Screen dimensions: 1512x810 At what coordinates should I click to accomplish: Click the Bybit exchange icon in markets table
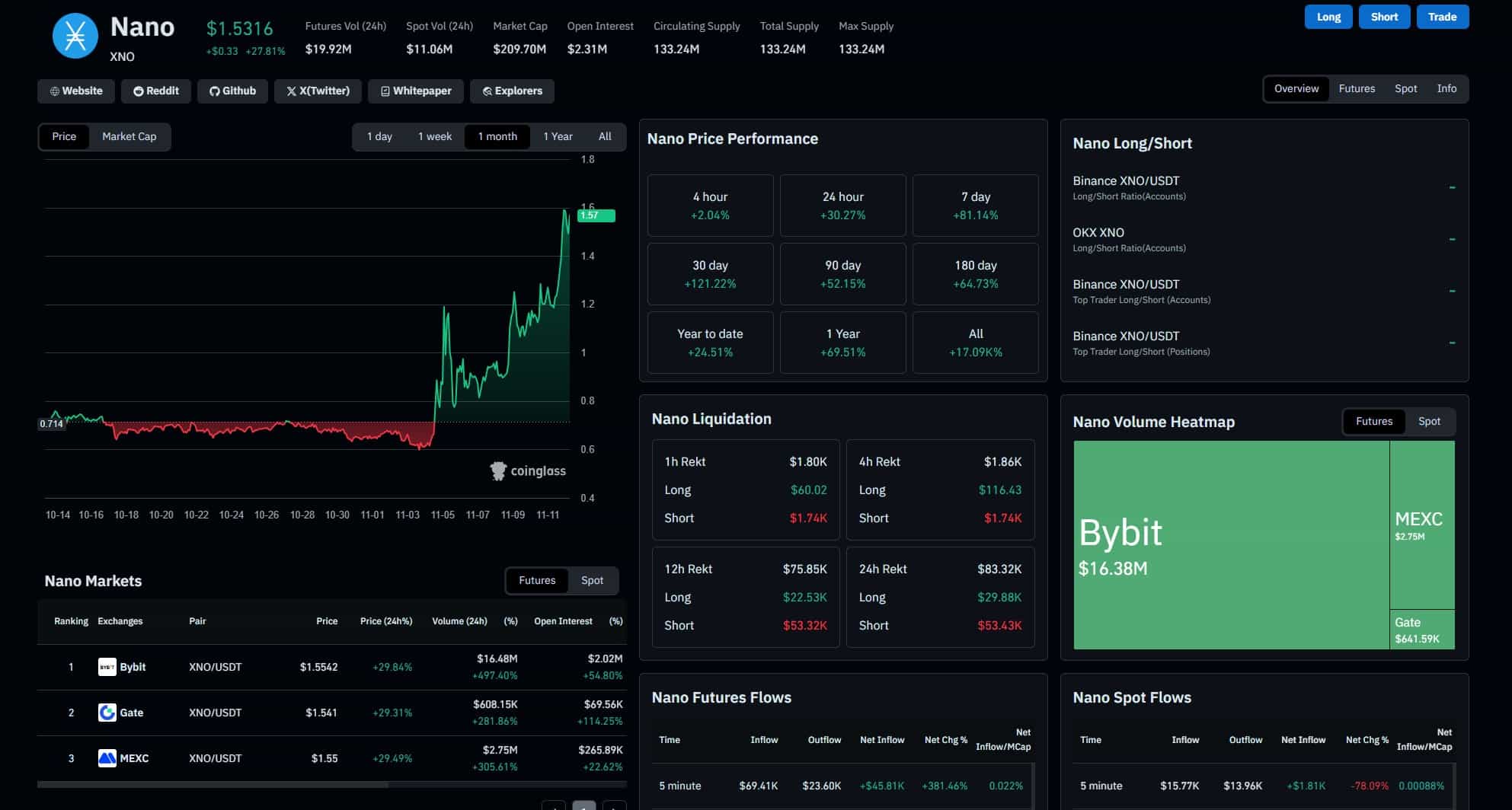tap(107, 666)
